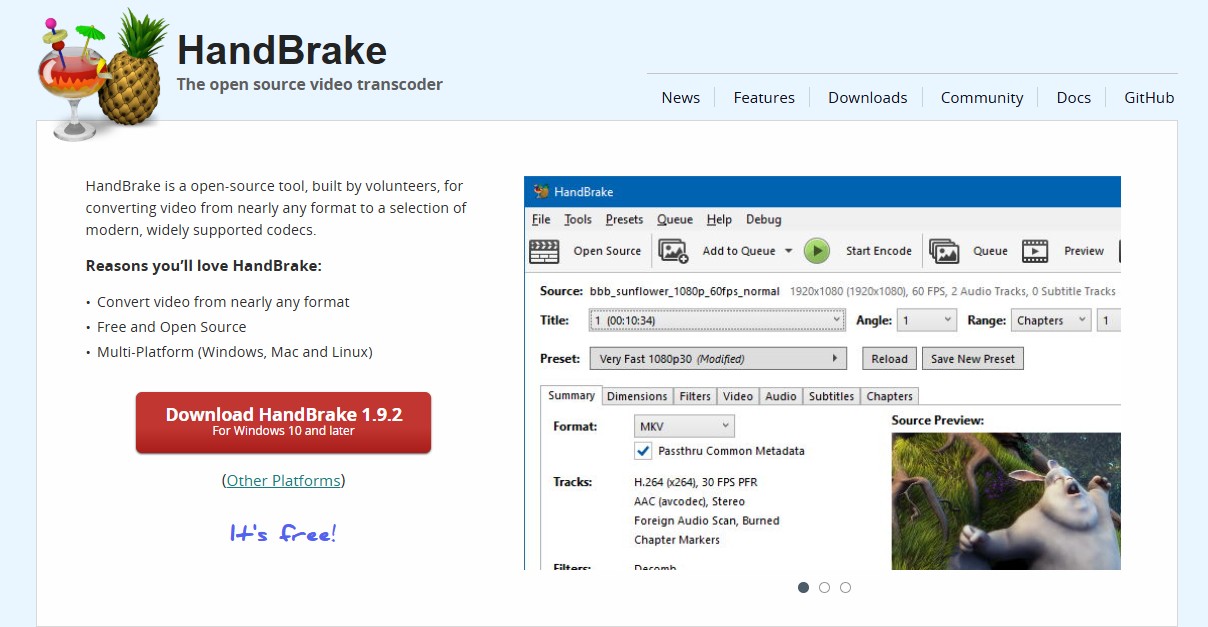Open the Format MKV dropdown
Viewport: 1208px width, 627px height.
[685, 426]
